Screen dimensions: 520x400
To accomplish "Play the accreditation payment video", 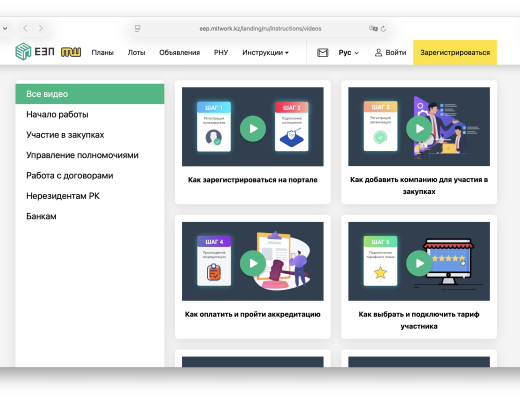I will coord(253,263).
